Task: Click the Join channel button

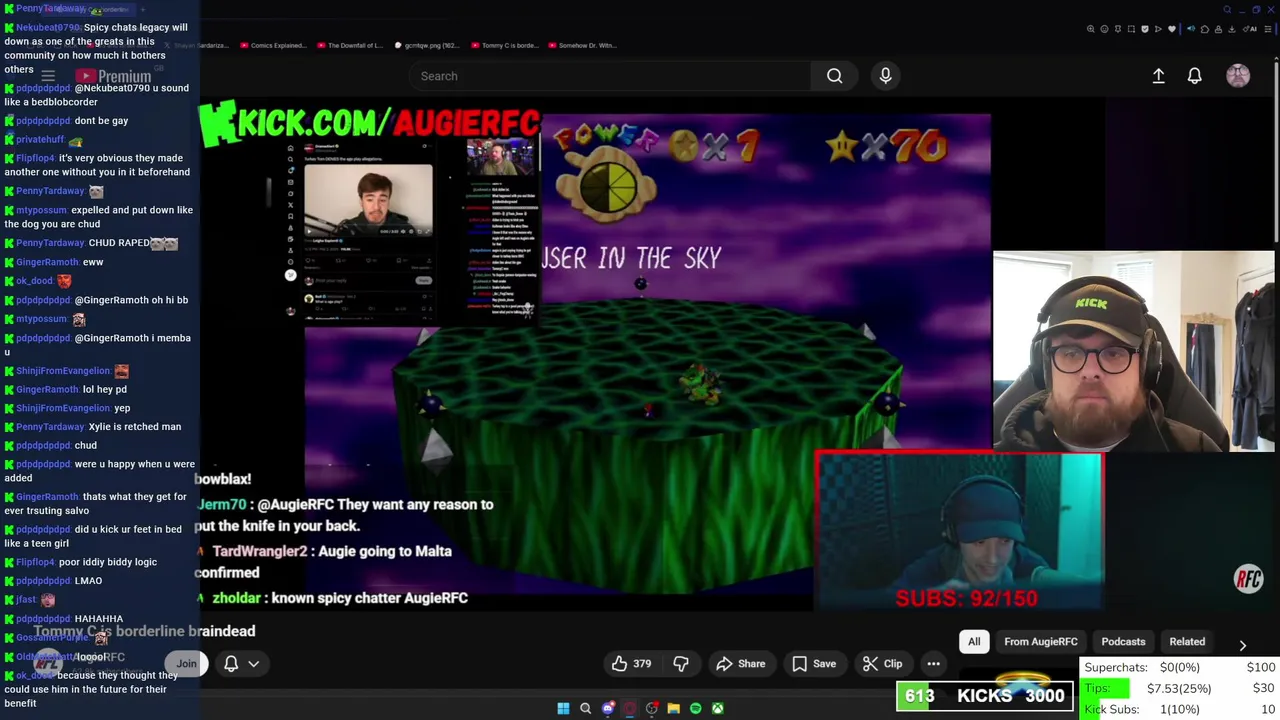Action: click(x=186, y=664)
